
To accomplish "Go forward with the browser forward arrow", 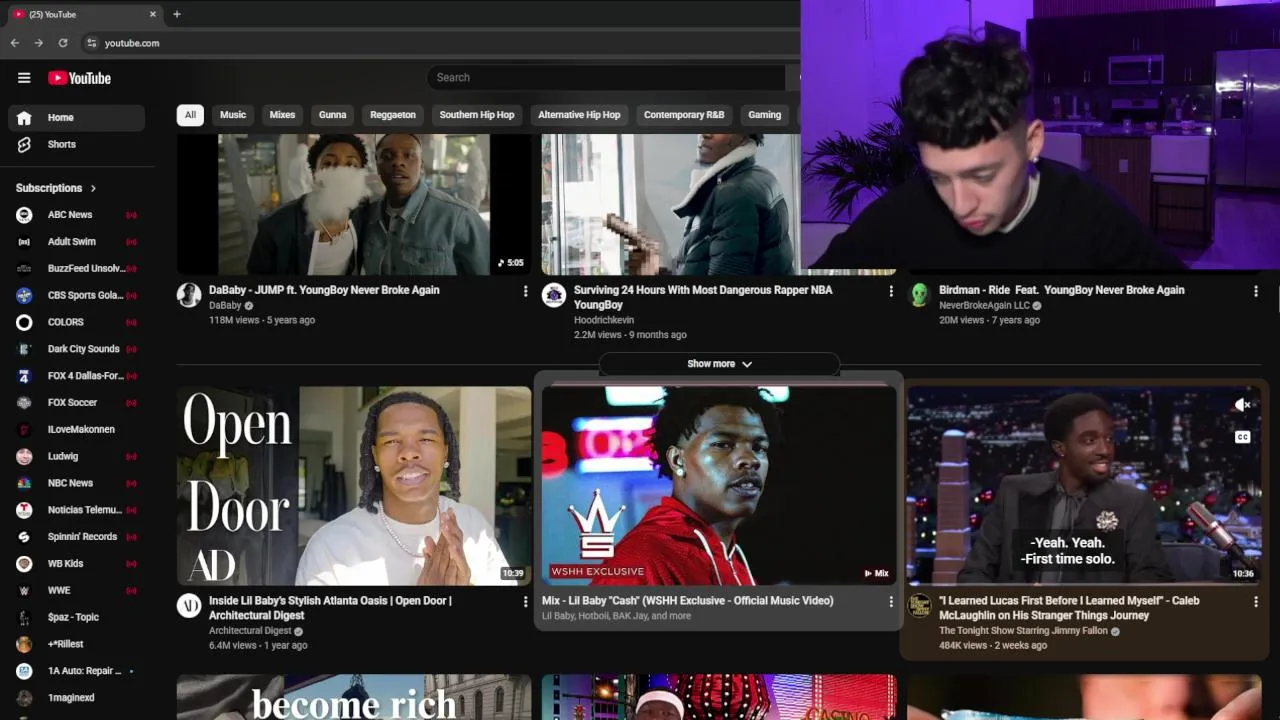I will [38, 43].
